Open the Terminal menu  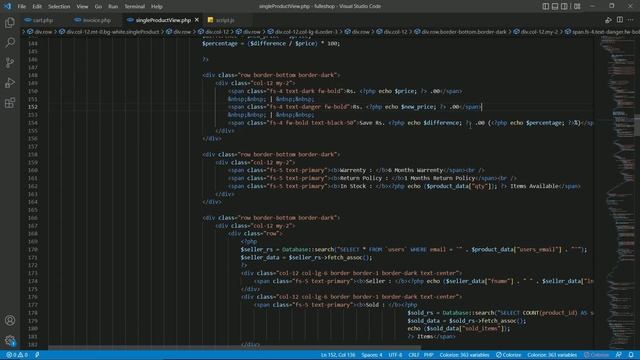(135, 7)
